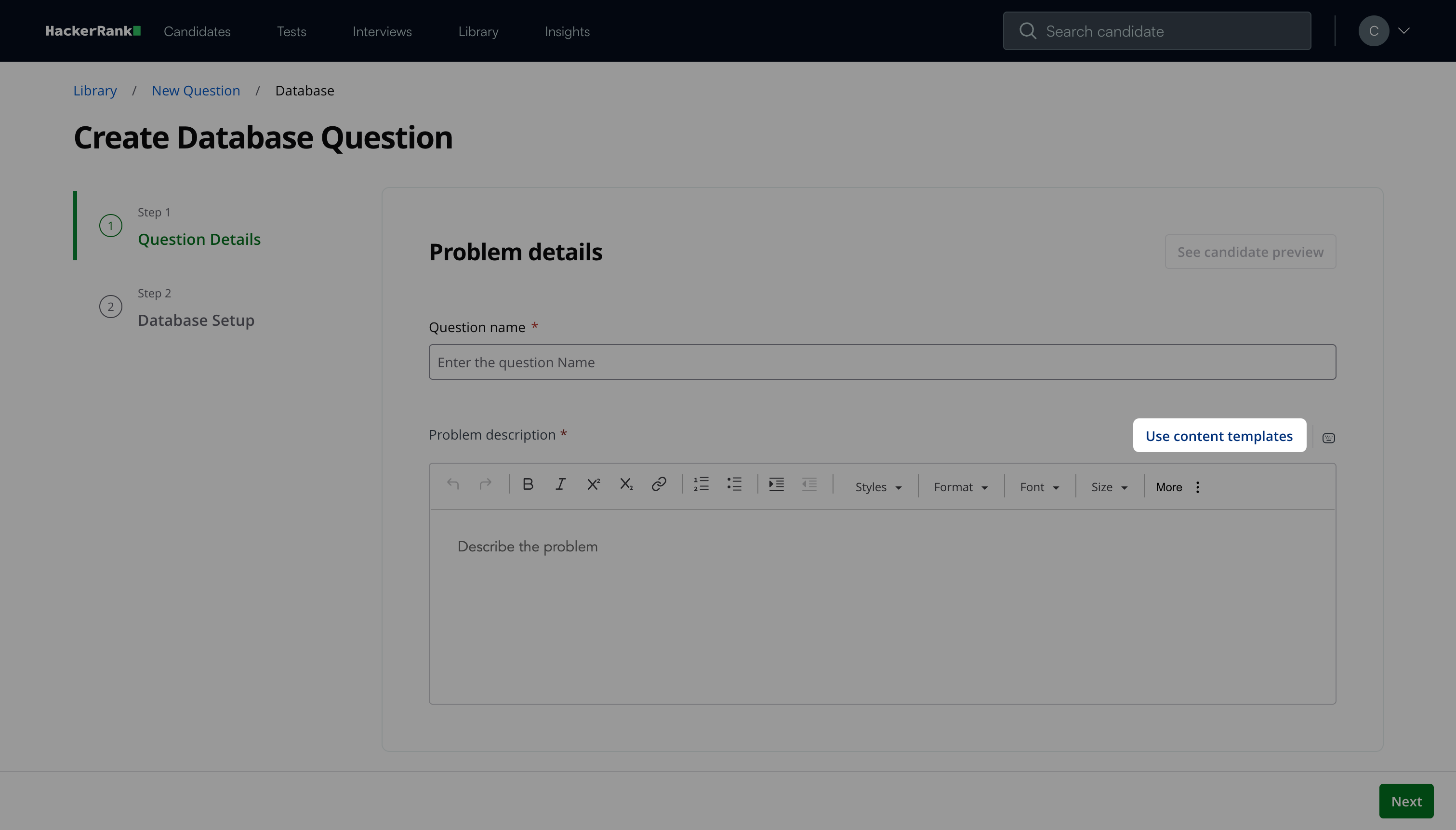
Task: Go to the Tests navigation tab
Action: [291, 31]
